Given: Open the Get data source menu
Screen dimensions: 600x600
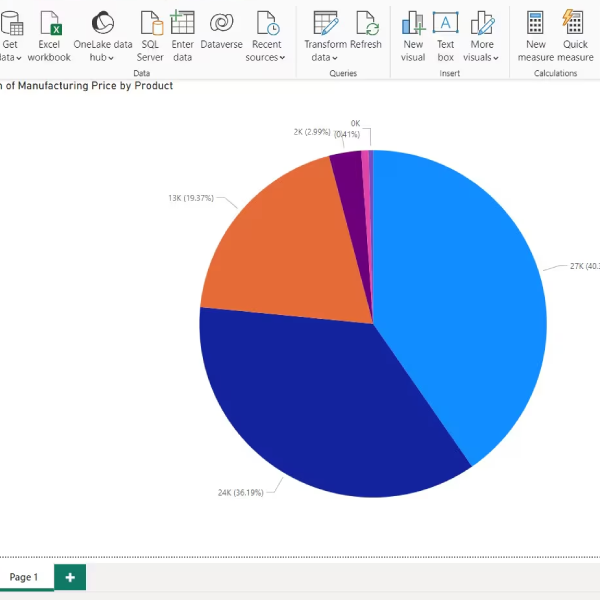Looking at the screenshot, I should tap(11, 36).
